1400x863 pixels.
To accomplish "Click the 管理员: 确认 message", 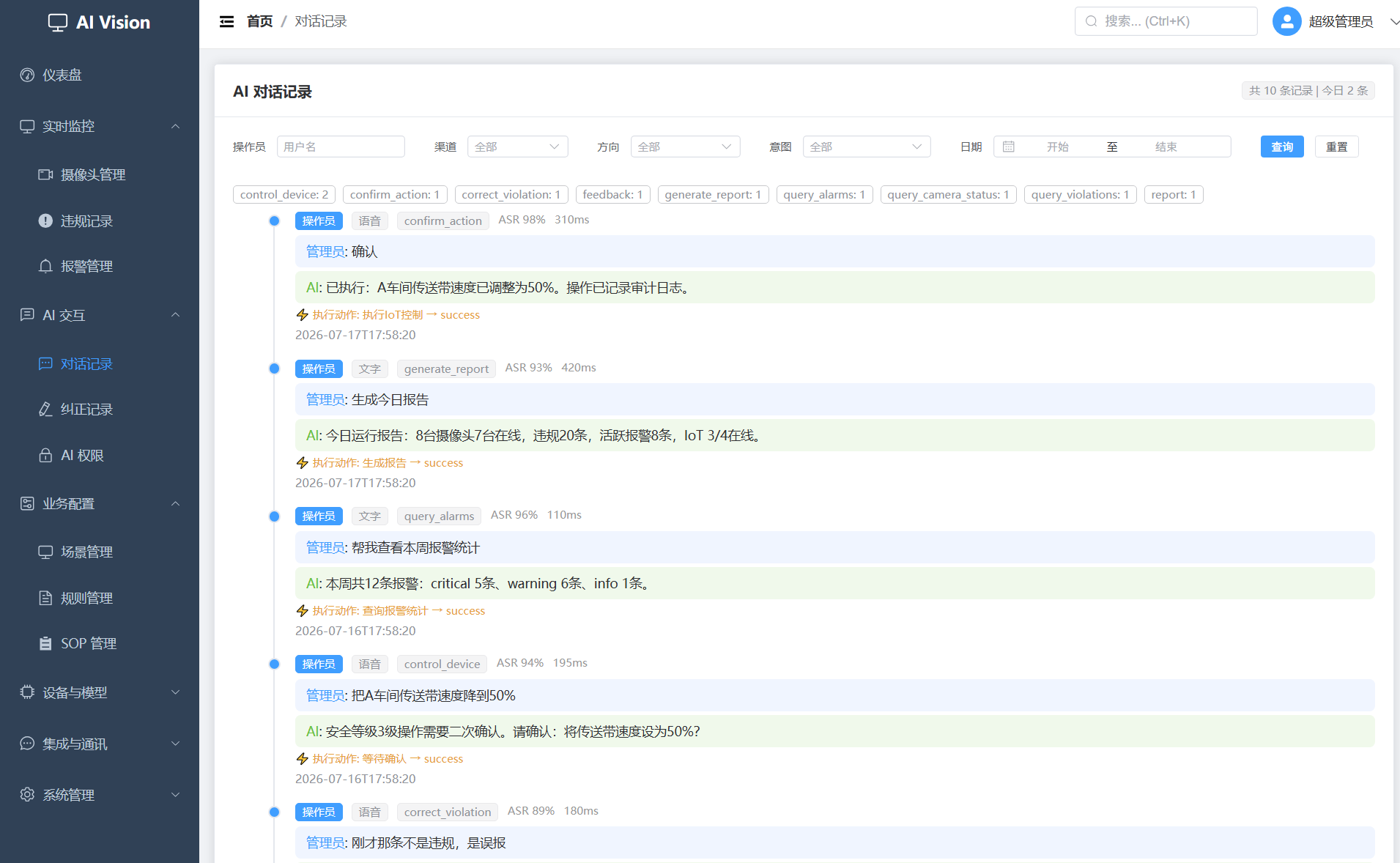I will coord(834,251).
